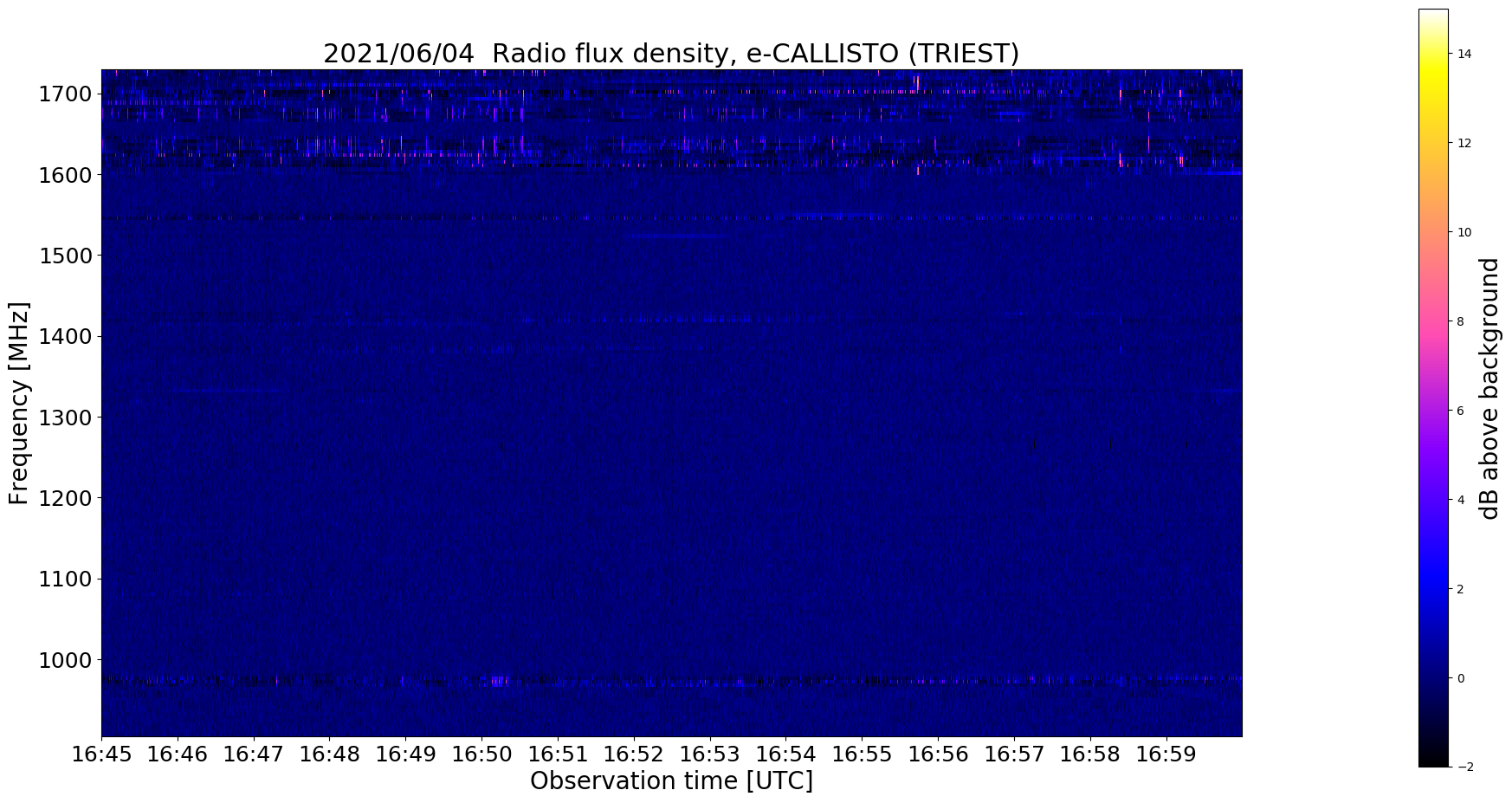Click the 16:47 time tick label
1512x803 pixels.
254,754
